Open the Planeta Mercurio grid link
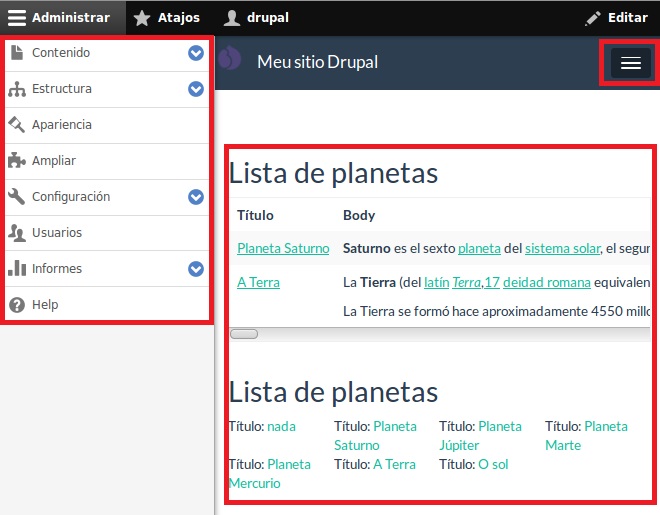Screen dimensions: 660x515 pos(270,474)
